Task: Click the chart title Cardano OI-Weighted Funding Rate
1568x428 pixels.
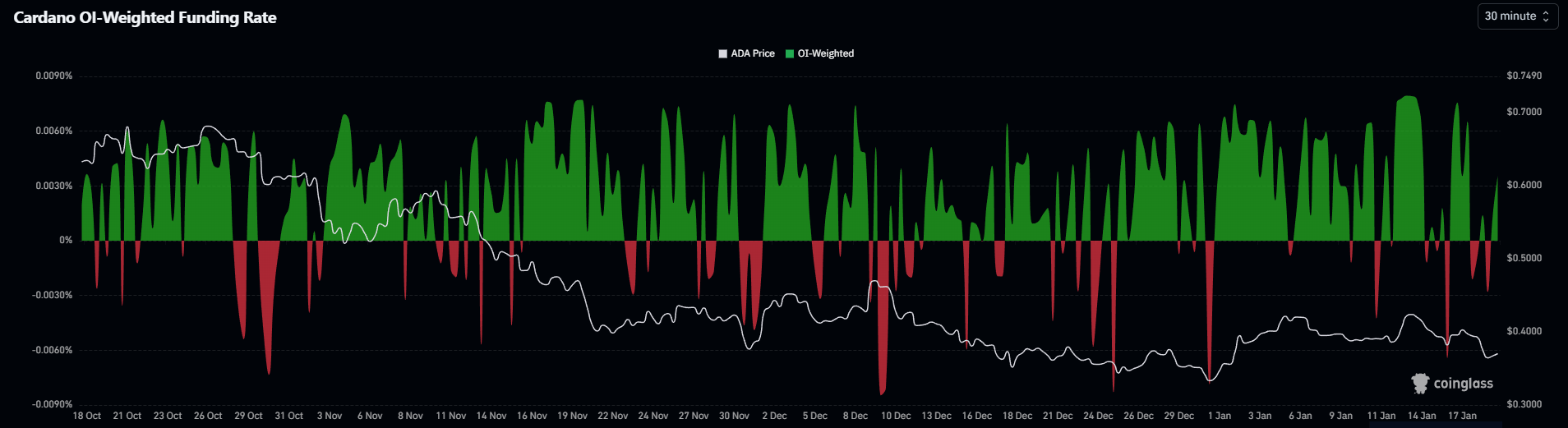Action: [x=145, y=17]
